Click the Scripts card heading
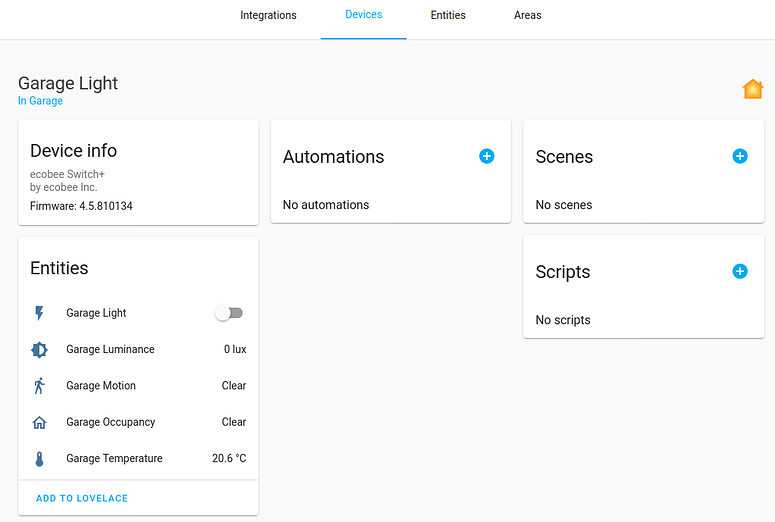Viewport: 775px width, 522px height. point(563,272)
